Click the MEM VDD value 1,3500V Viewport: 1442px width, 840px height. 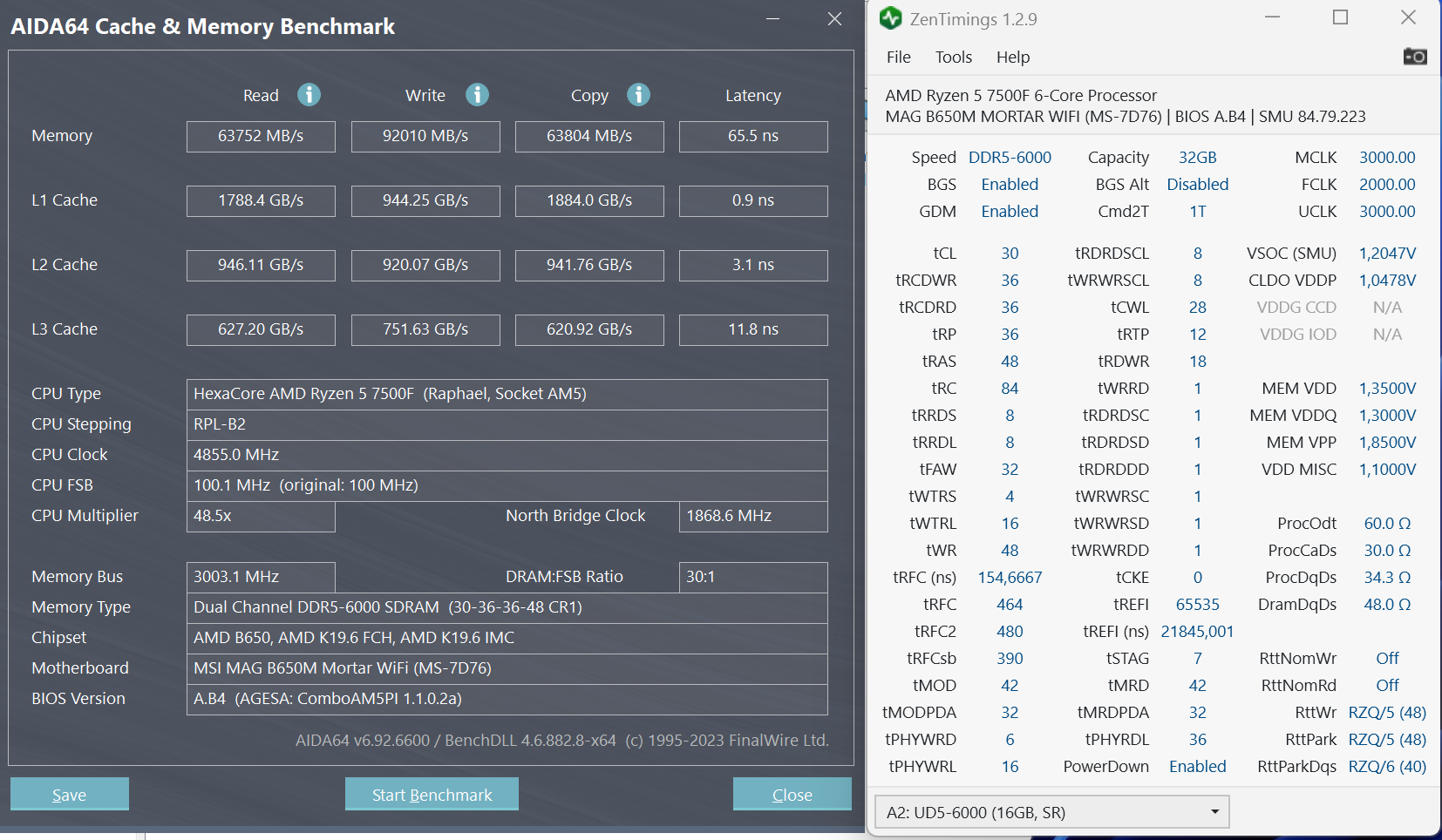click(1387, 389)
